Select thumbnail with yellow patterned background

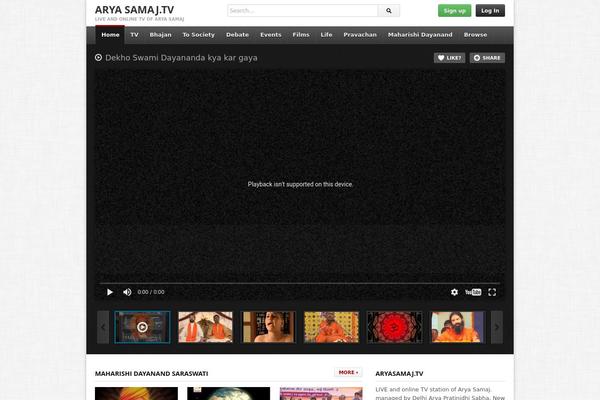(331, 327)
